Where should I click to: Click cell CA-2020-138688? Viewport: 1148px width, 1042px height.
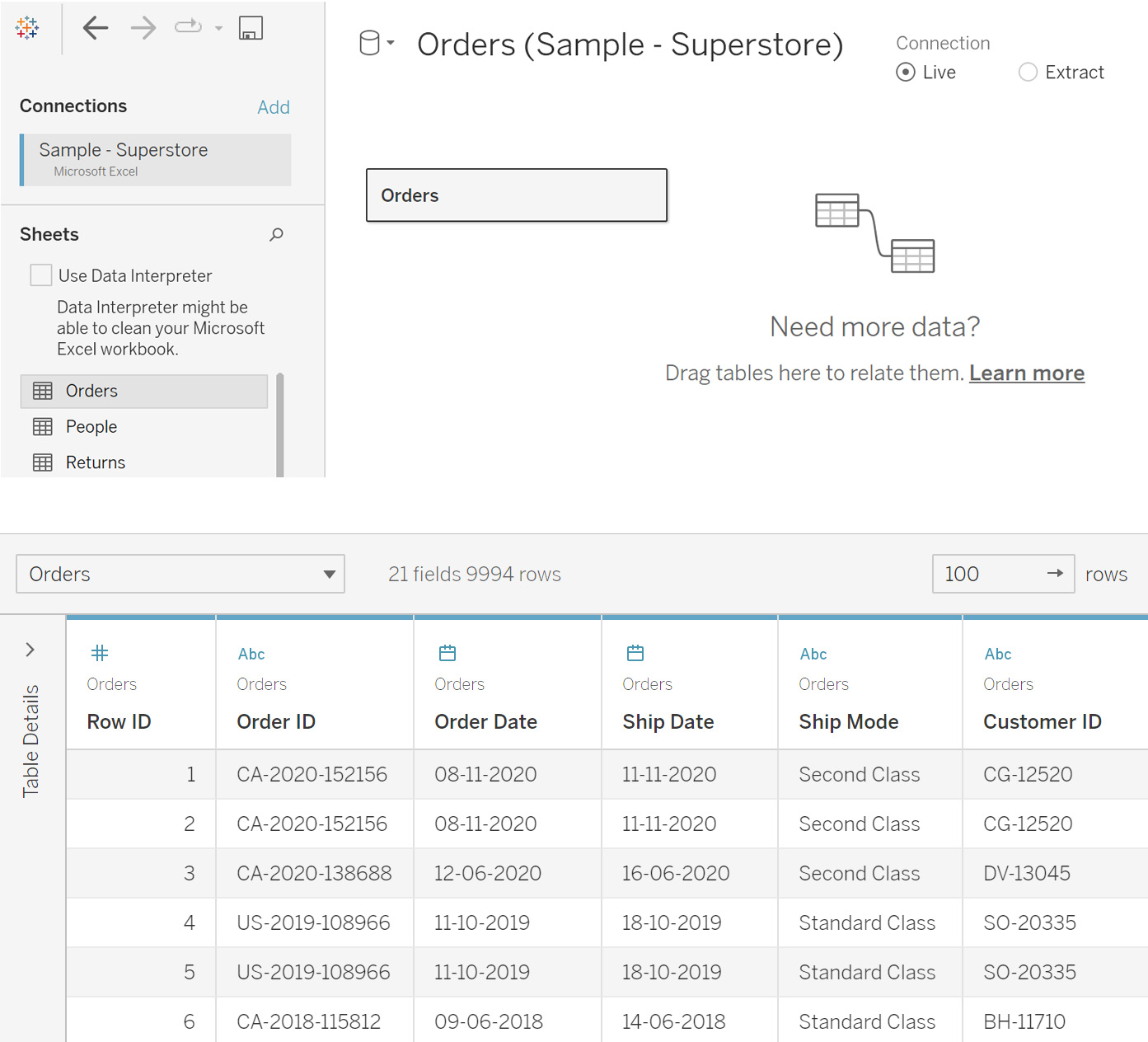tap(314, 873)
